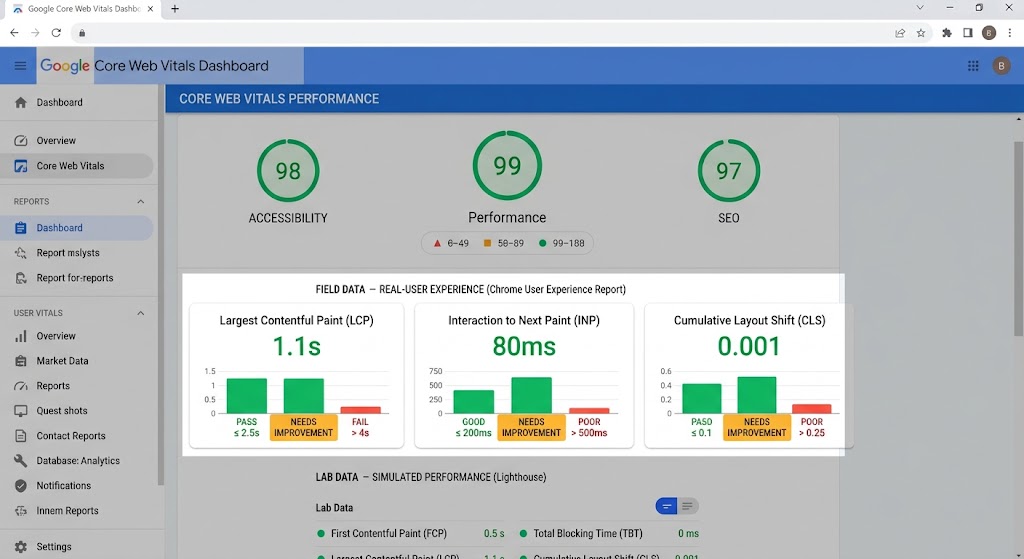Close the Google Core Web Vitals tab
1024x559 pixels.
pyautogui.click(x=150, y=9)
